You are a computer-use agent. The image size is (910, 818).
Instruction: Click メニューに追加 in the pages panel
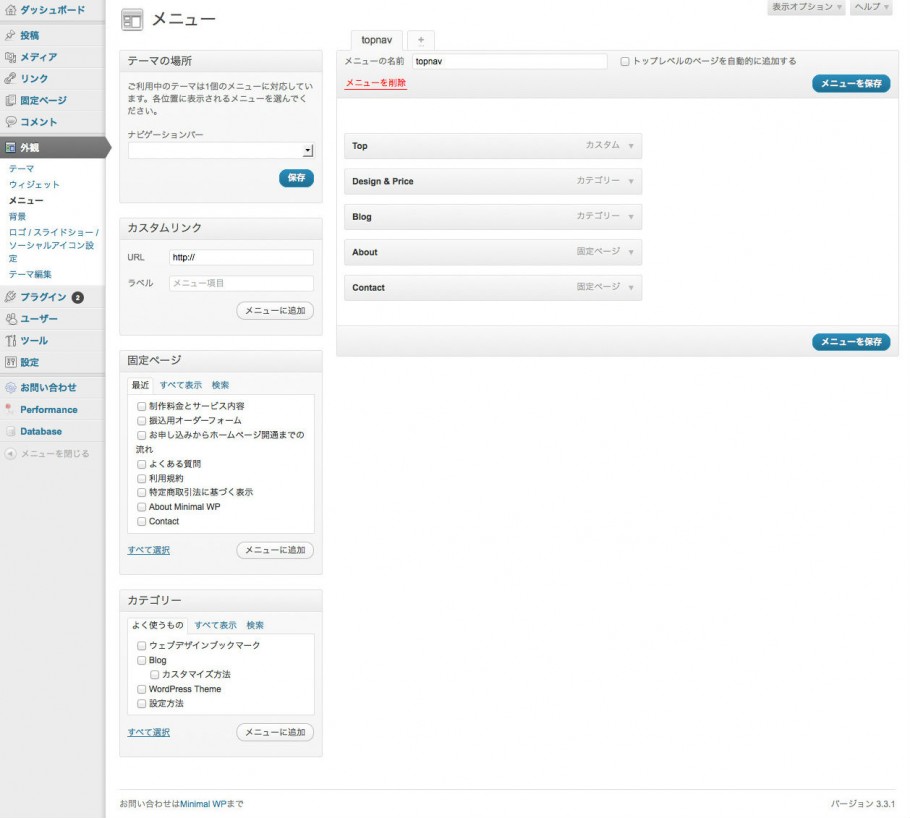coord(275,550)
